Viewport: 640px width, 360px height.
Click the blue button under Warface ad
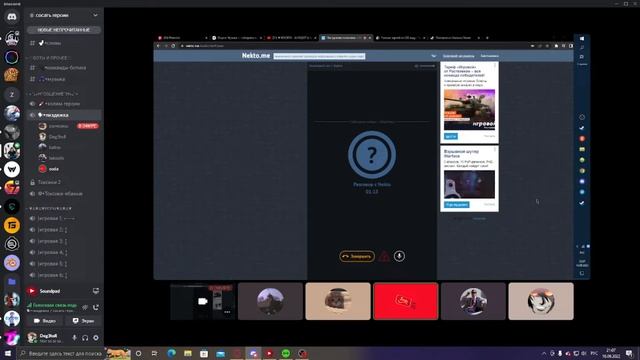coord(457,204)
